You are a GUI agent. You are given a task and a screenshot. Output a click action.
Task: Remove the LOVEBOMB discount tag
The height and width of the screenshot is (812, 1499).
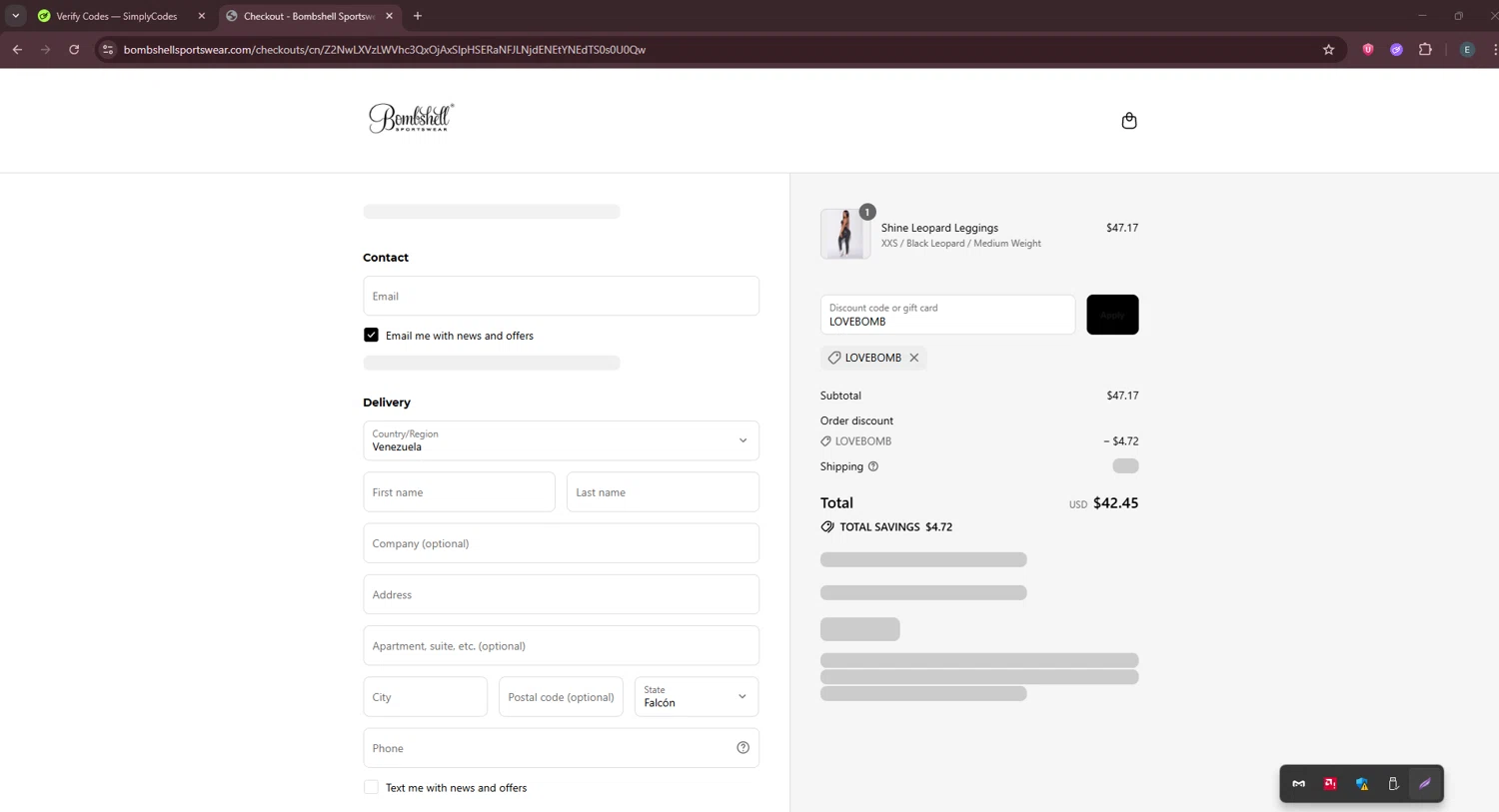913,358
